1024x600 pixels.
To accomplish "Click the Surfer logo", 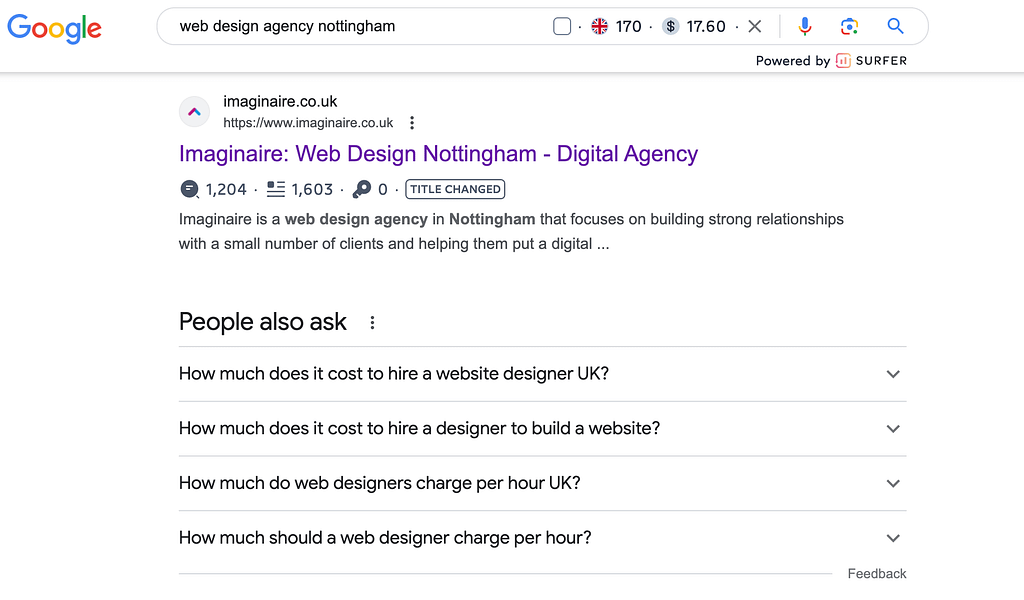I will (x=871, y=61).
